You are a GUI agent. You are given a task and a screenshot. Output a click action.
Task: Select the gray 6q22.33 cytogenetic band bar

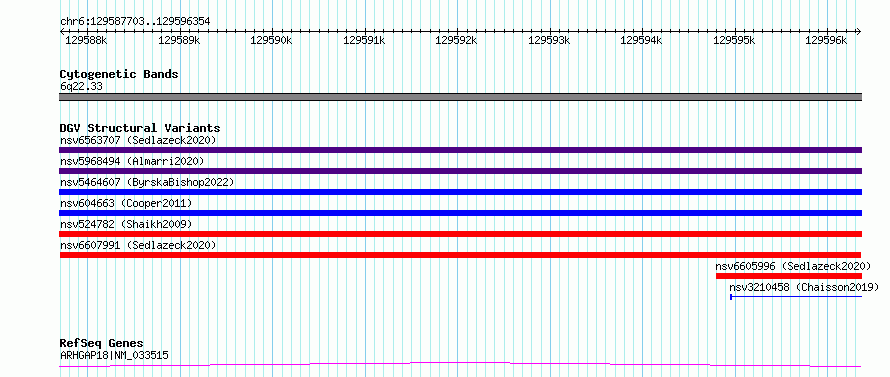pos(460,97)
